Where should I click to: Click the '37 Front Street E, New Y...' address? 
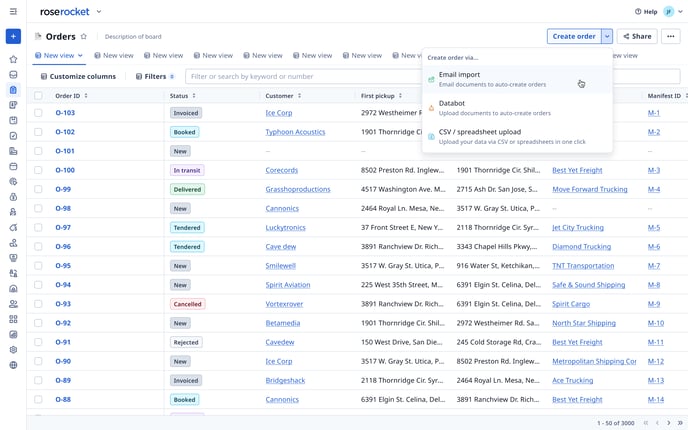coord(402,227)
